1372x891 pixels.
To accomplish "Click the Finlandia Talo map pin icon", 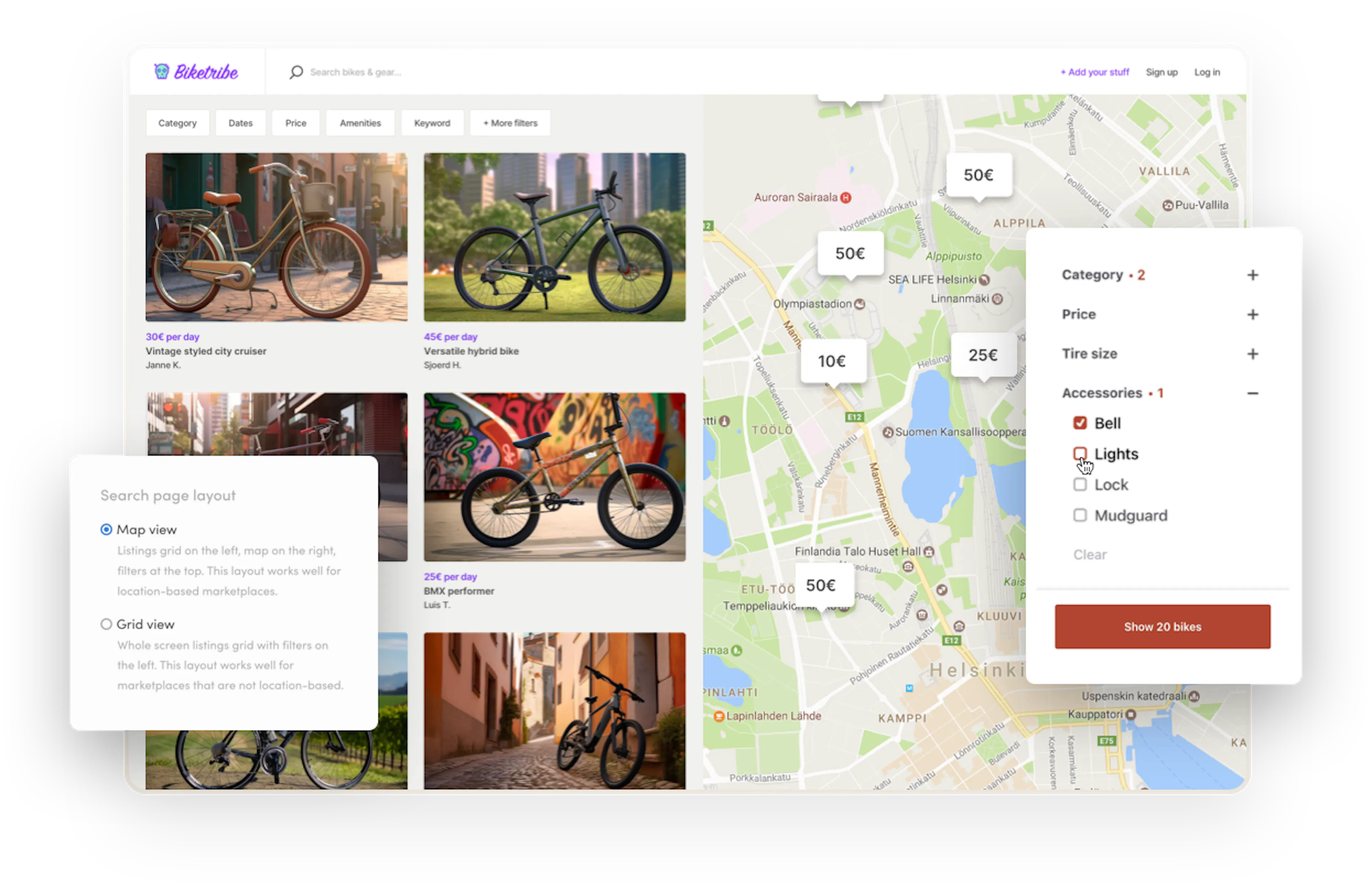I will 929,551.
